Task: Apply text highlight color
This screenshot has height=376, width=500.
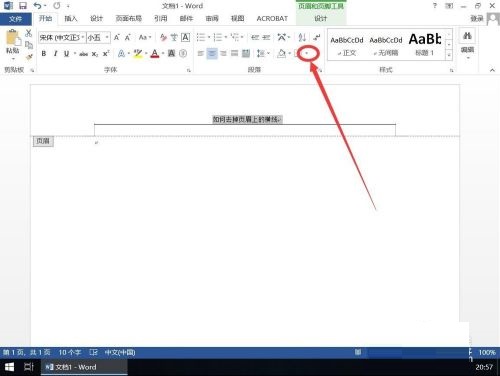Action: (x=137, y=54)
